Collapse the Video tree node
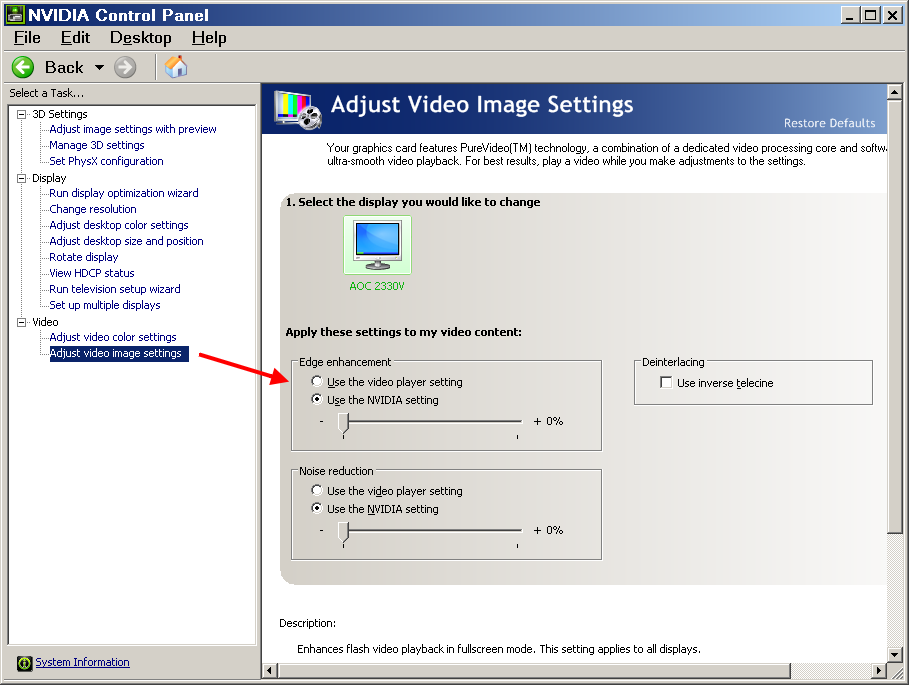Image resolution: width=909 pixels, height=685 pixels. point(21,322)
